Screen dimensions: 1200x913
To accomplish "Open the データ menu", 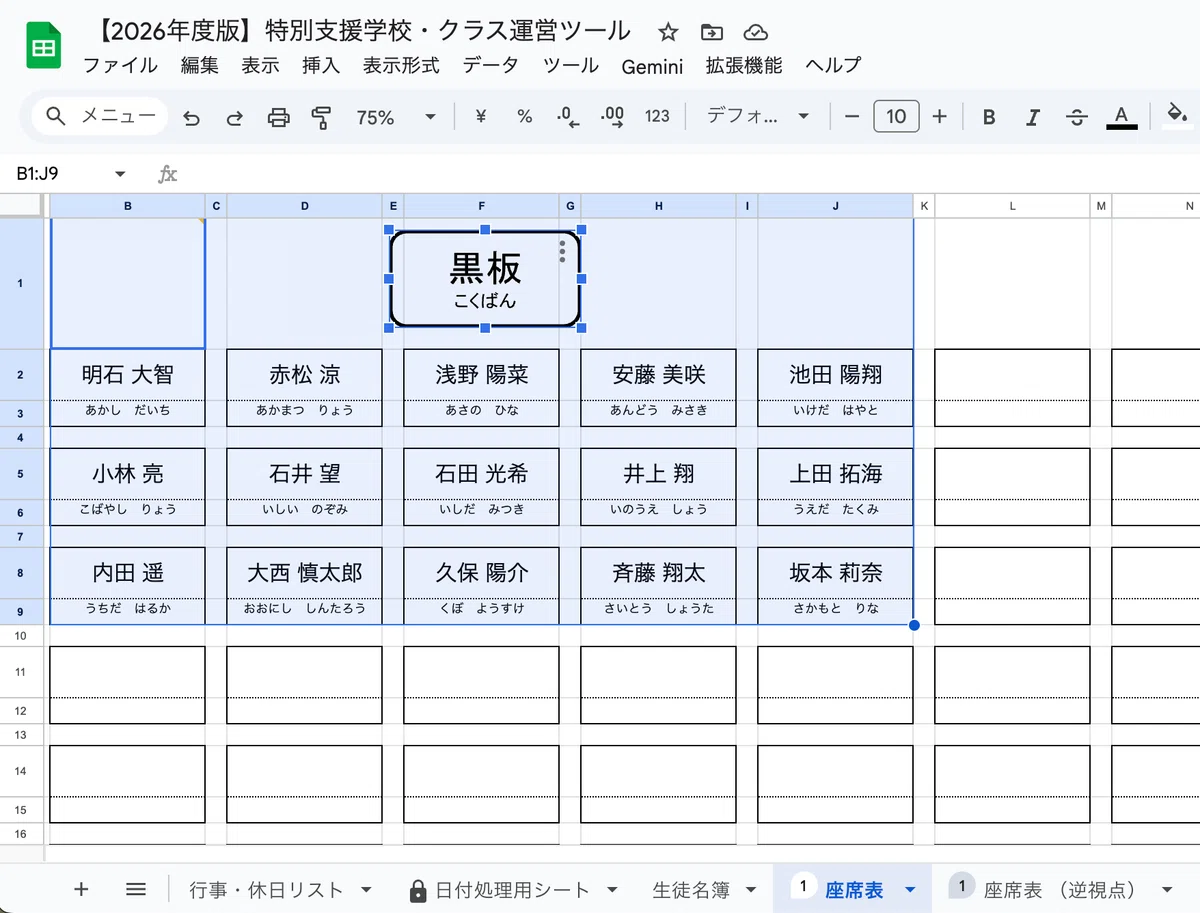I will coord(490,66).
